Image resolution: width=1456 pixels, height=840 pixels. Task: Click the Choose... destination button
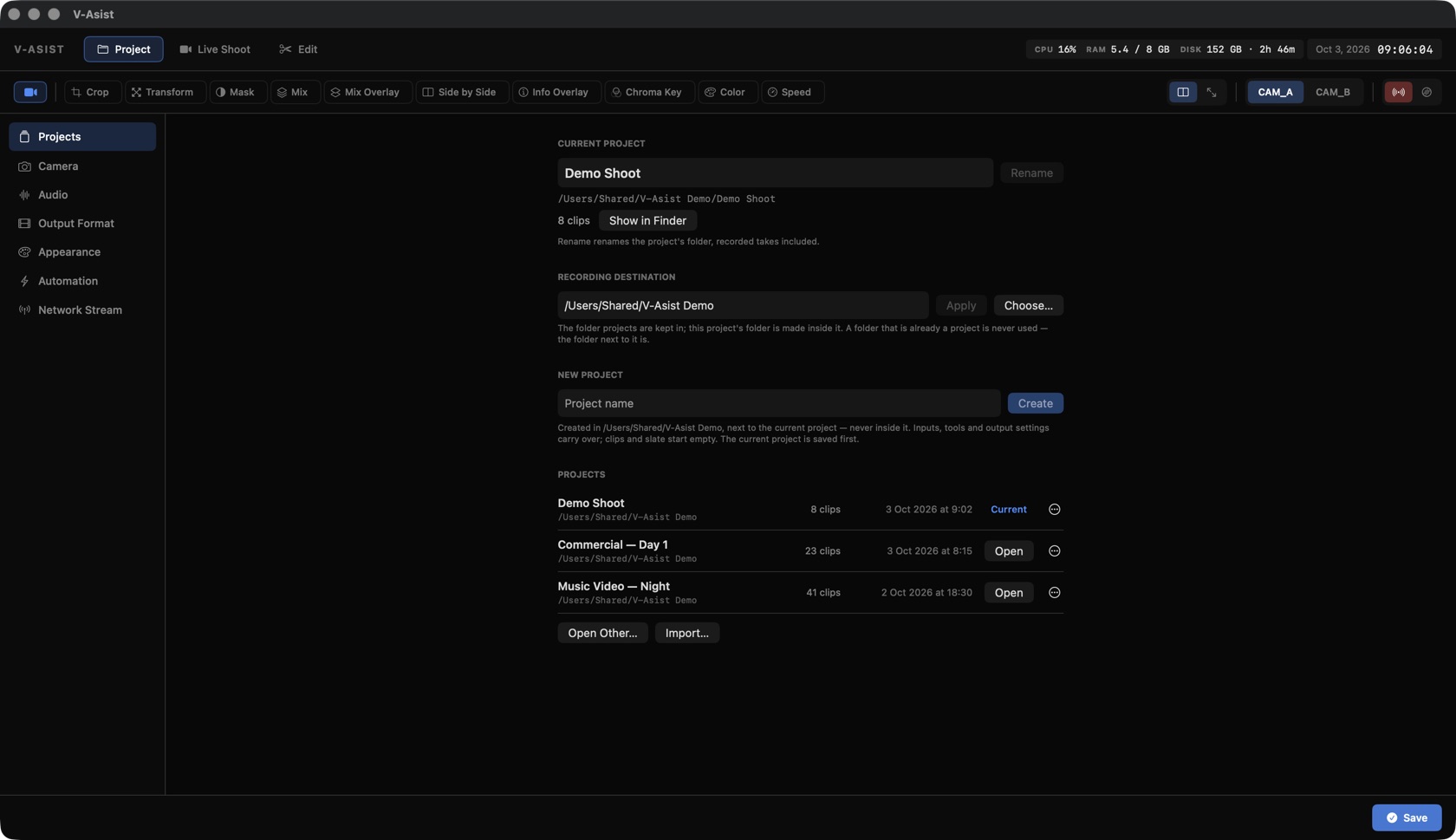click(1028, 306)
